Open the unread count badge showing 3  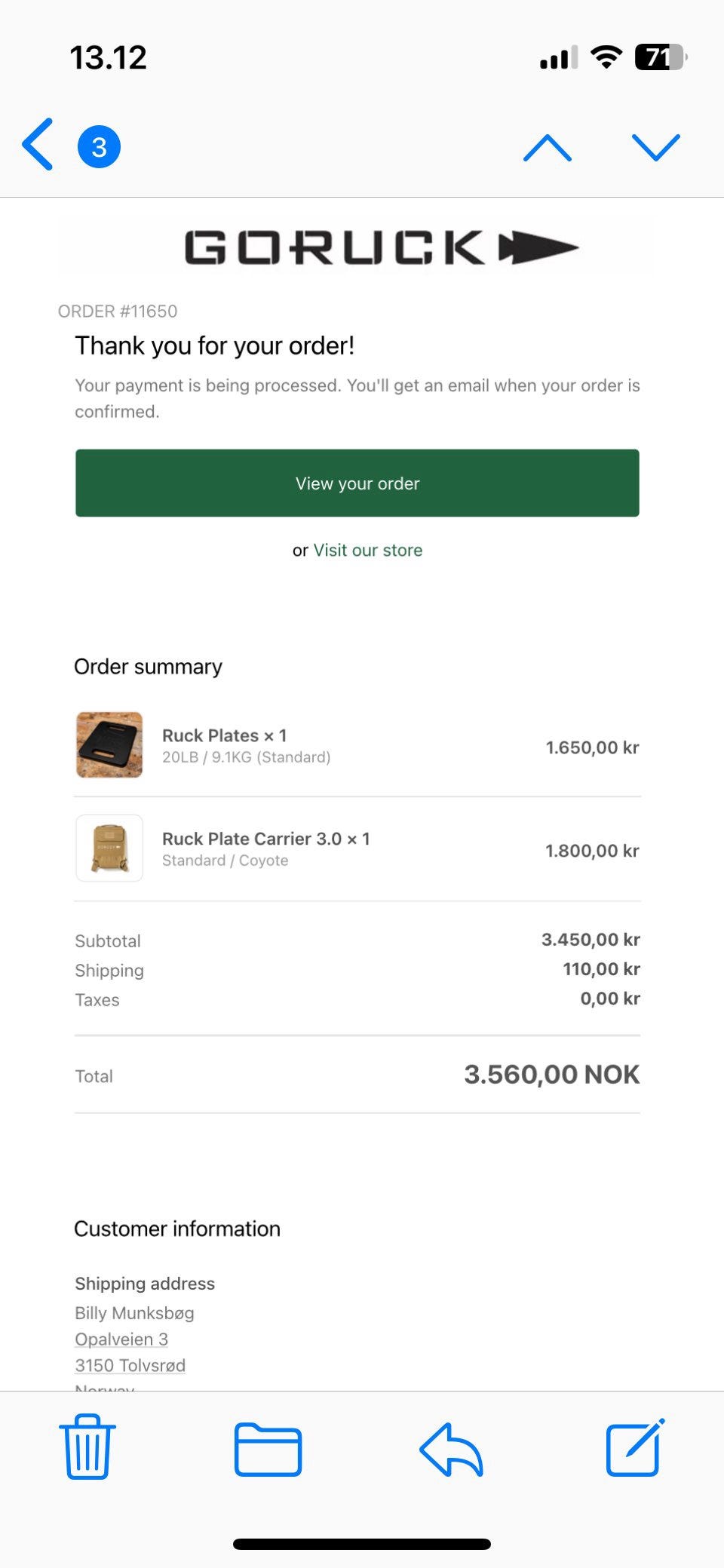[x=99, y=146]
